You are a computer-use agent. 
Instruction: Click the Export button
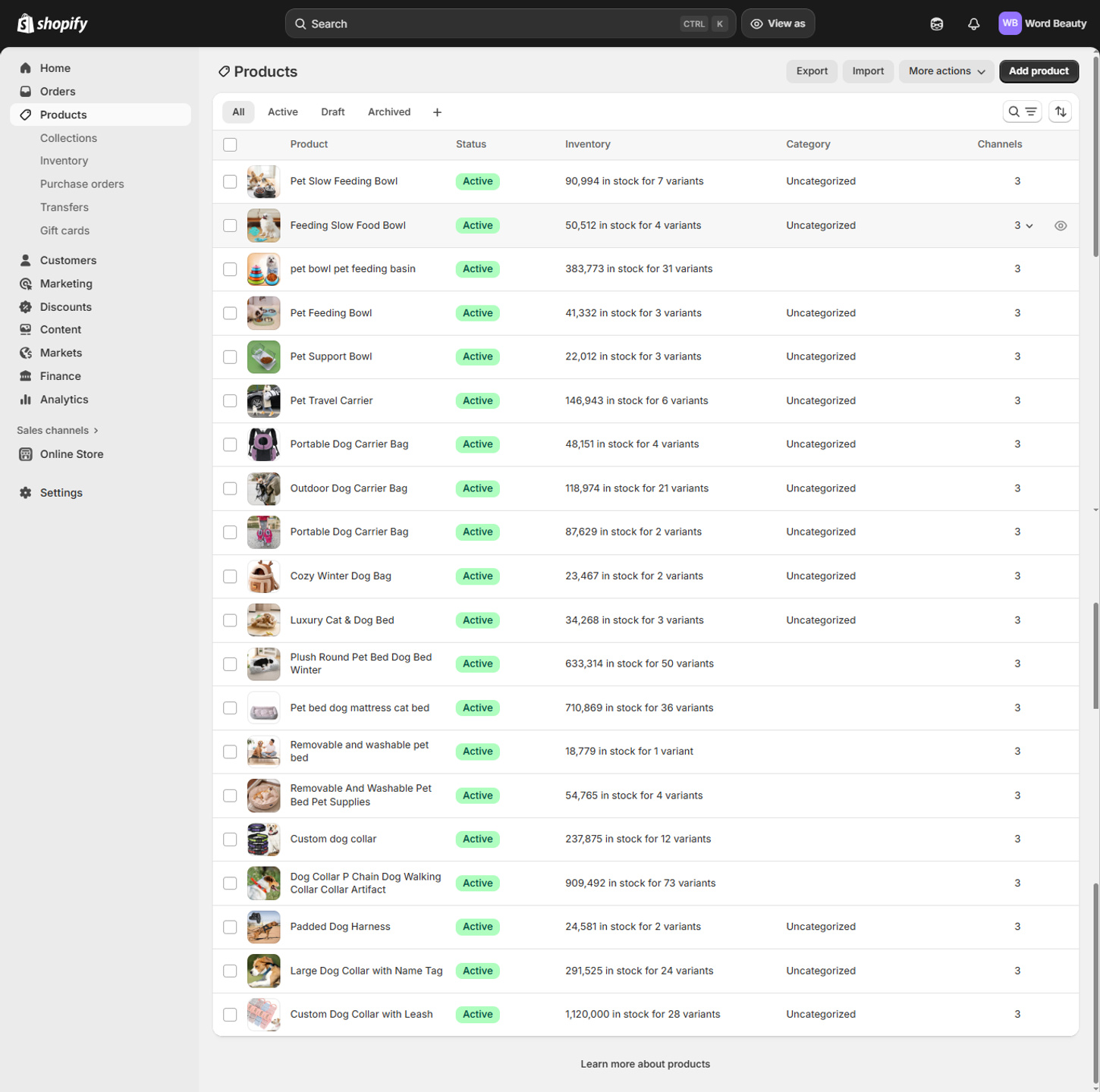point(812,71)
